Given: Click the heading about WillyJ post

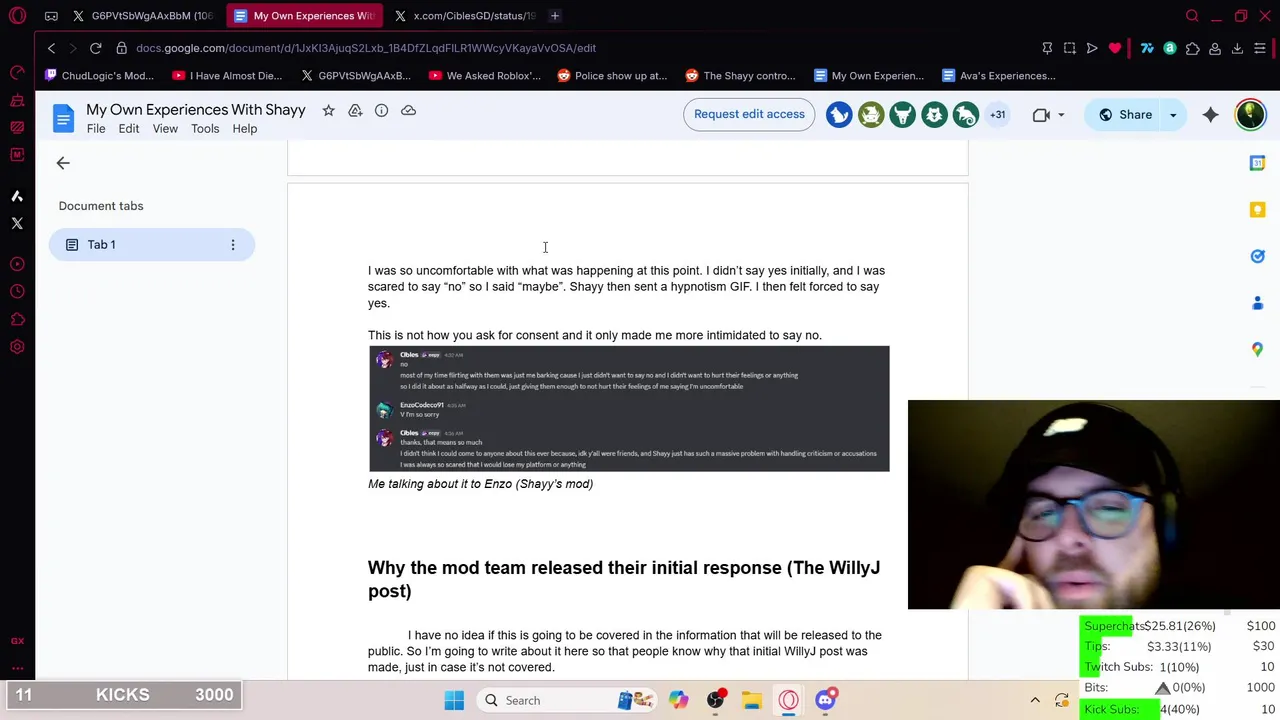Looking at the screenshot, I should click(624, 579).
